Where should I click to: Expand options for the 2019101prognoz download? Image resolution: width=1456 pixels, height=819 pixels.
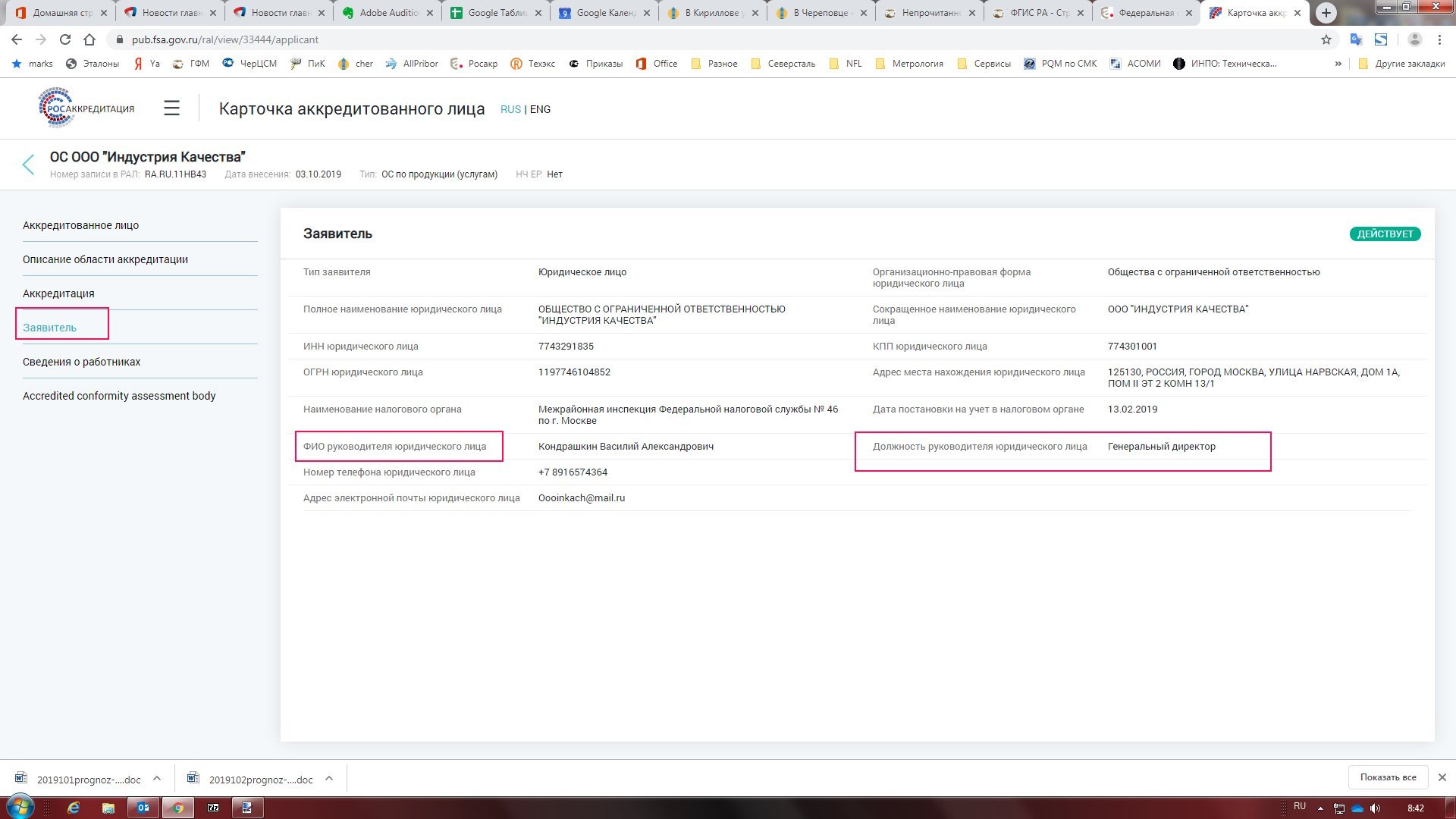pos(157,778)
